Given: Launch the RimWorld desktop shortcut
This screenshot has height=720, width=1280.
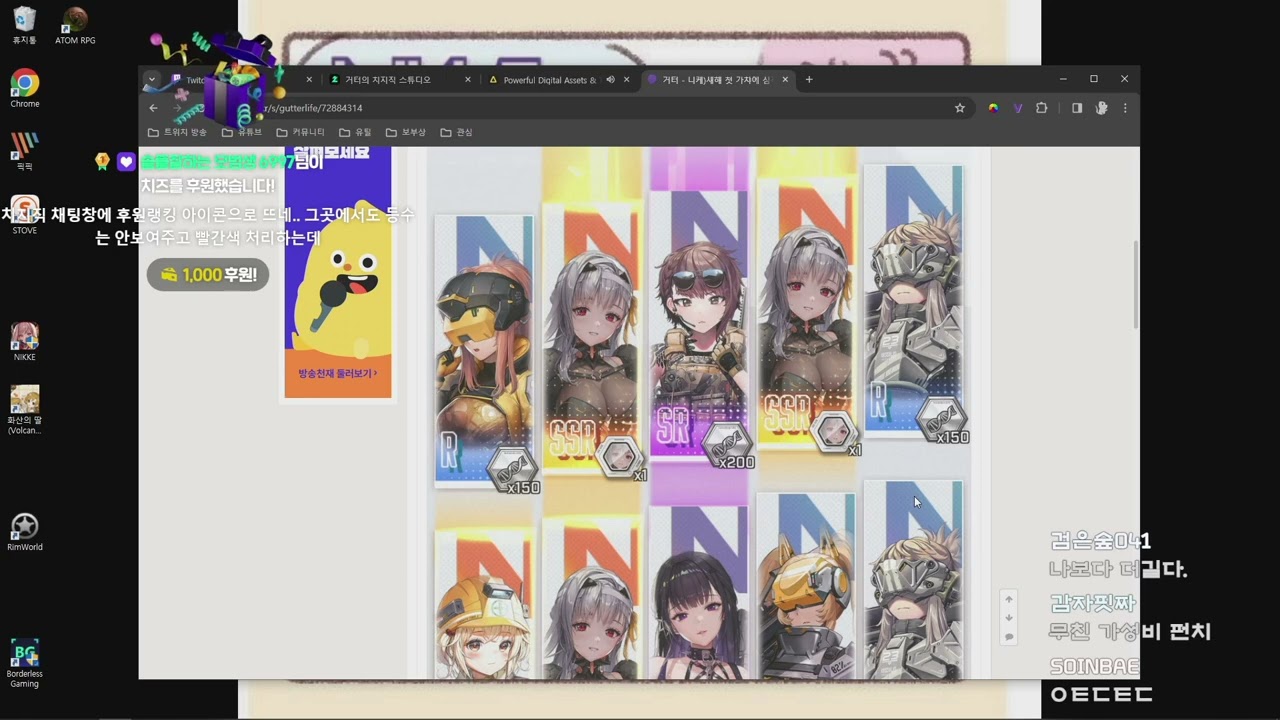Looking at the screenshot, I should click(24, 532).
